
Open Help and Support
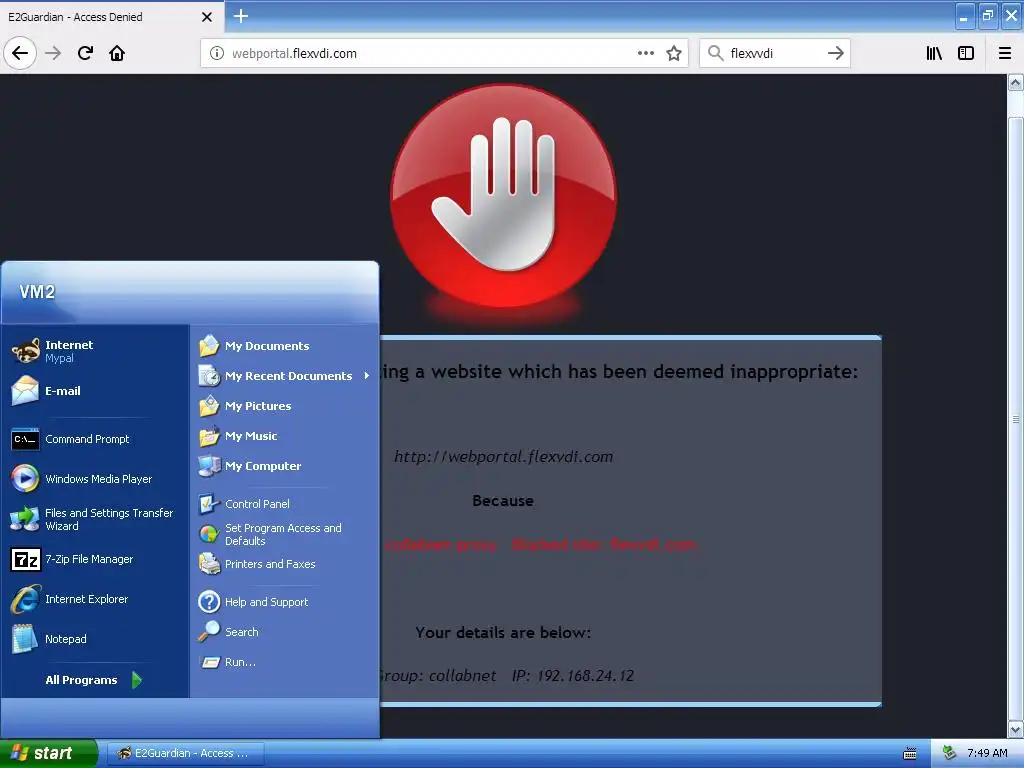pos(284,601)
